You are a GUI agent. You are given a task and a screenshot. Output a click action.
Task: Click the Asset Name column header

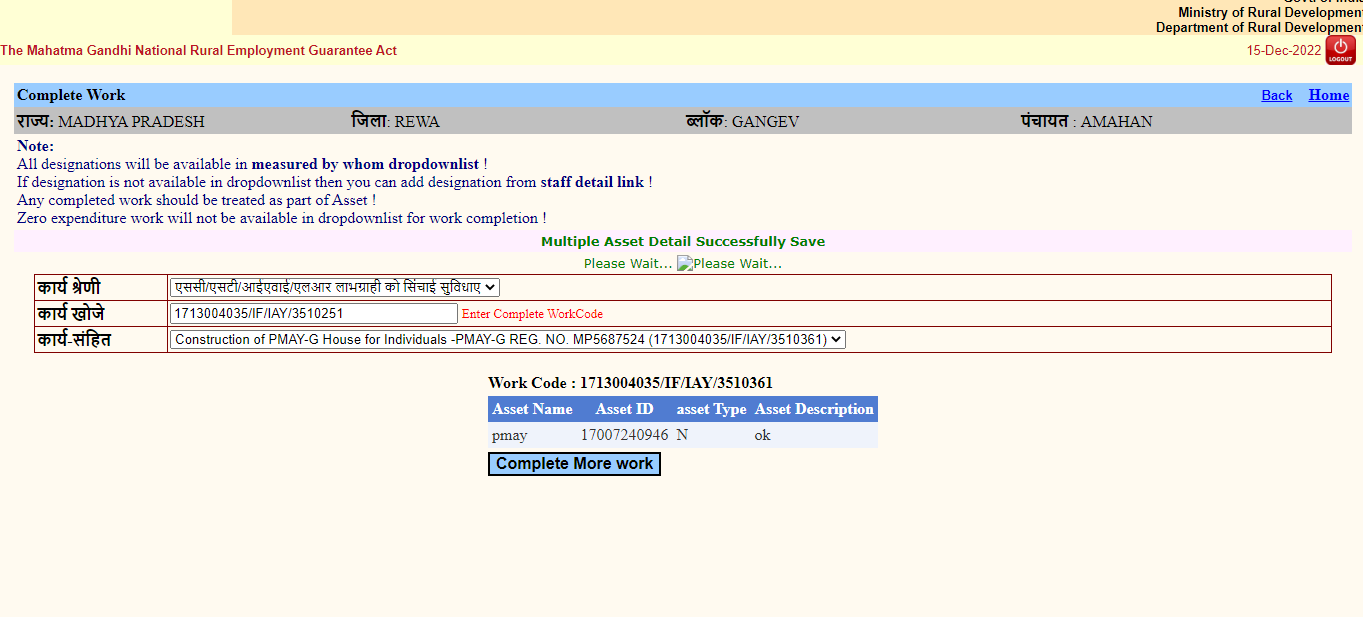(532, 409)
